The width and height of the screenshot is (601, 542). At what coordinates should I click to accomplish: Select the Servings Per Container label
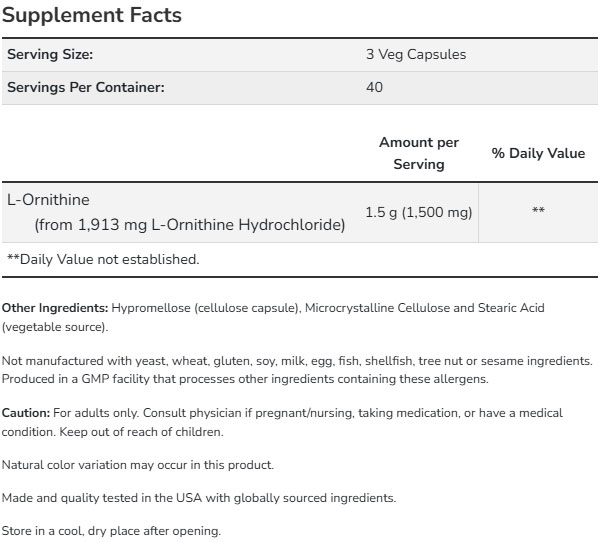point(85,87)
